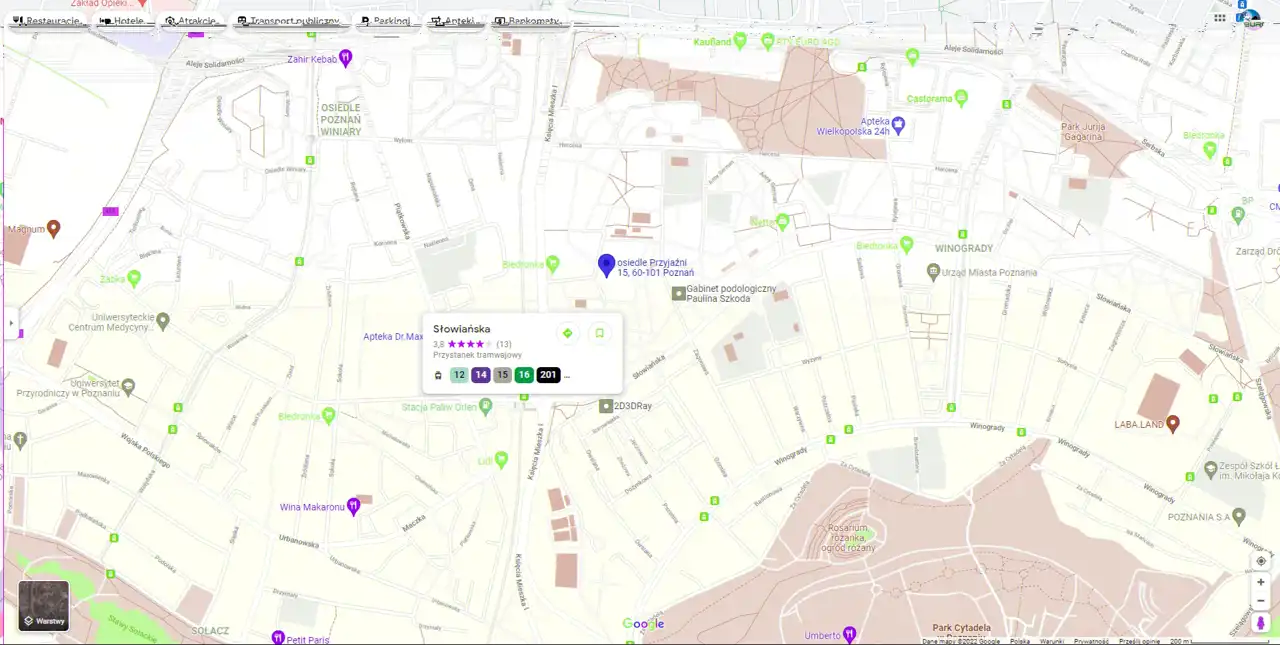The height and width of the screenshot is (645, 1280).
Task: Select tram line 15 badge
Action: tap(502, 375)
